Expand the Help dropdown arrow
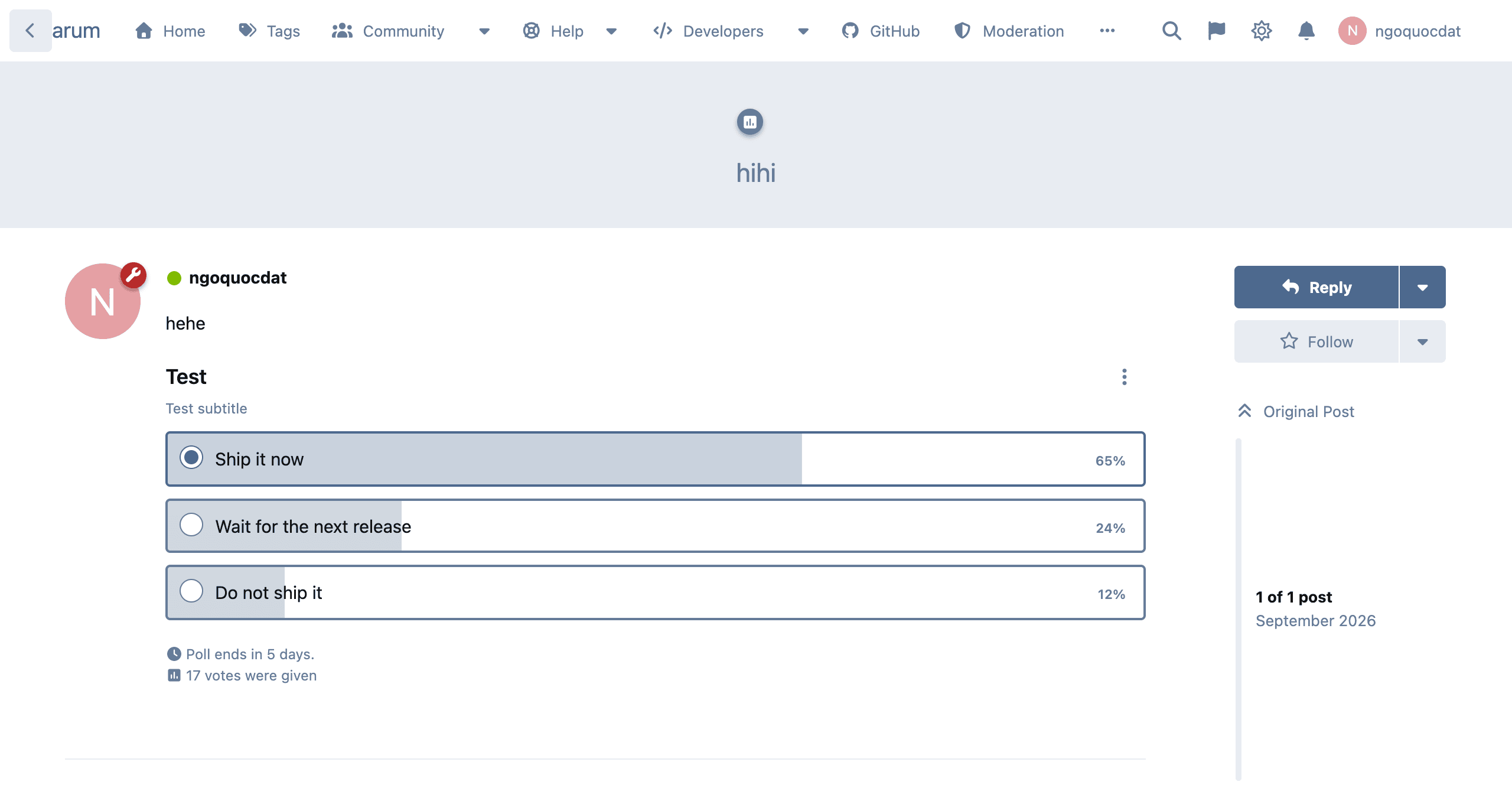This screenshot has width=1512, height=788. (612, 31)
